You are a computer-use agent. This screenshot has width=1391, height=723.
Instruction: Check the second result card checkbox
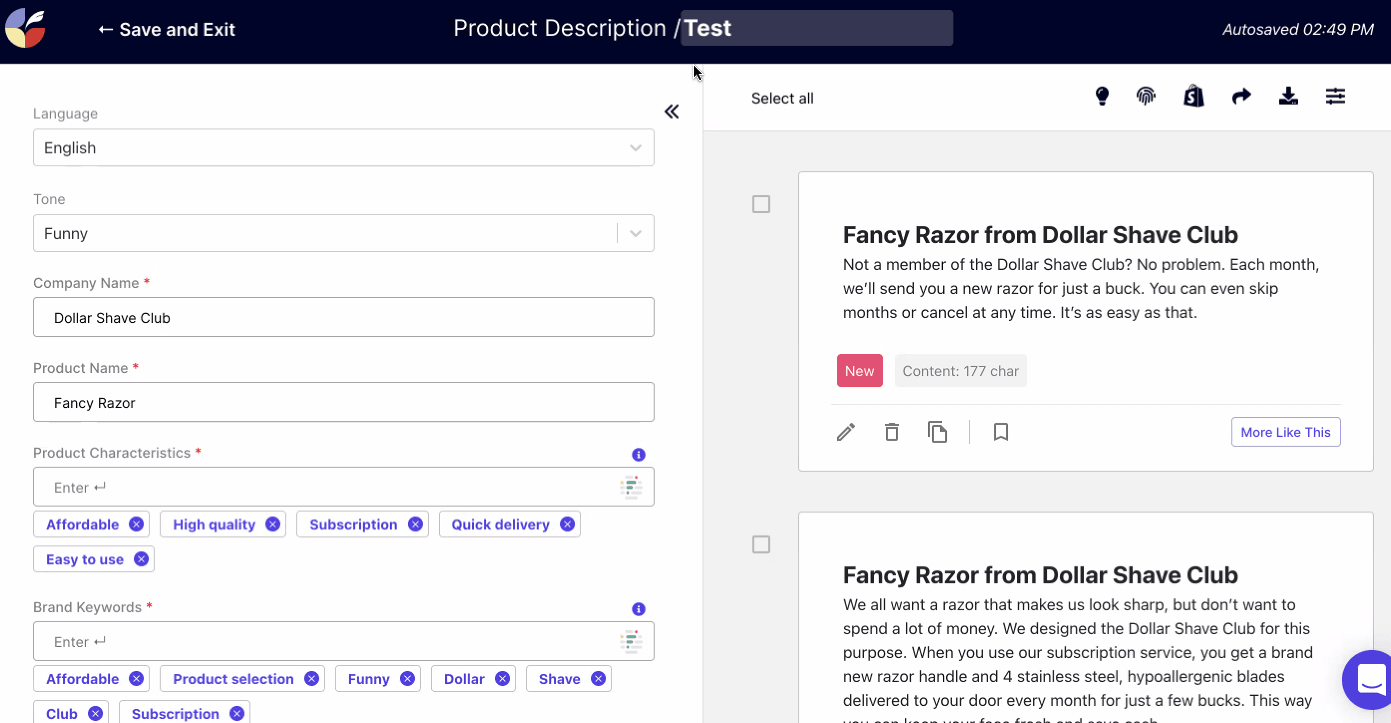[761, 544]
